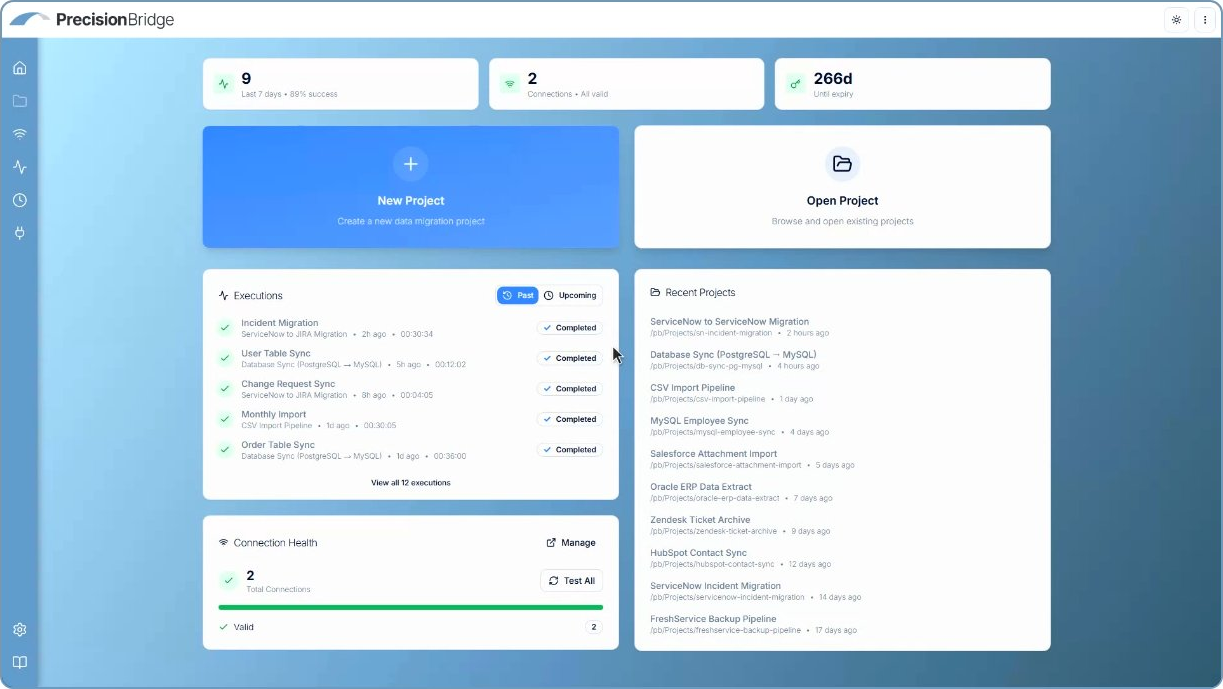This screenshot has height=689, width=1223.
Task: Click the Recent Projects folder heading icon
Action: pyautogui.click(x=655, y=293)
